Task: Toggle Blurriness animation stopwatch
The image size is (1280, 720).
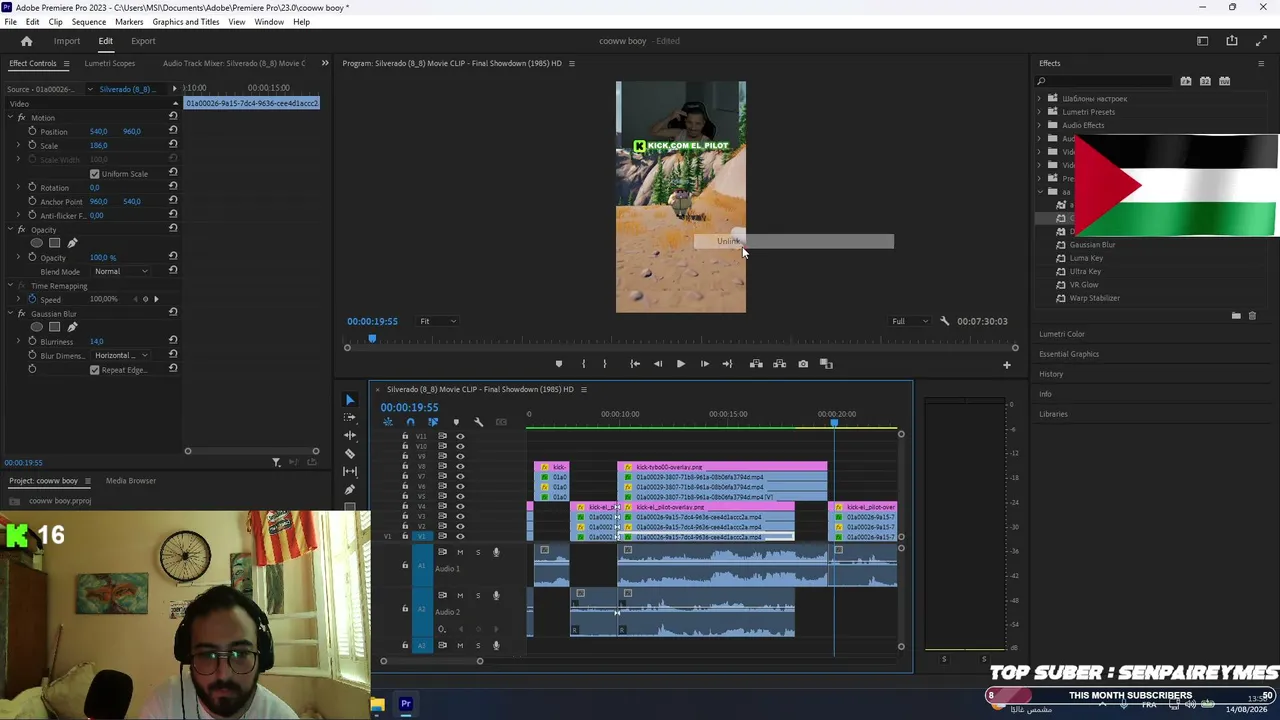Action: tap(32, 341)
